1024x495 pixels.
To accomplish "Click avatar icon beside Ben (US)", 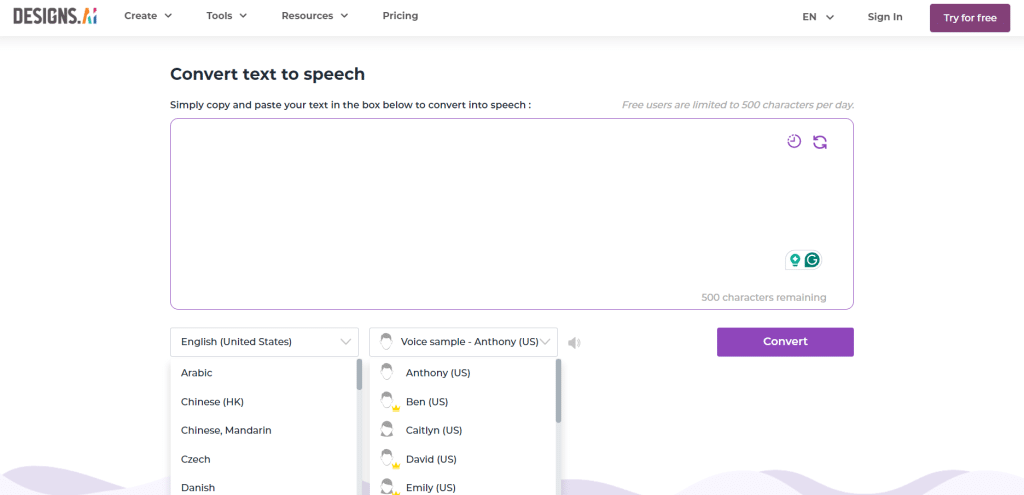I will 389,402.
